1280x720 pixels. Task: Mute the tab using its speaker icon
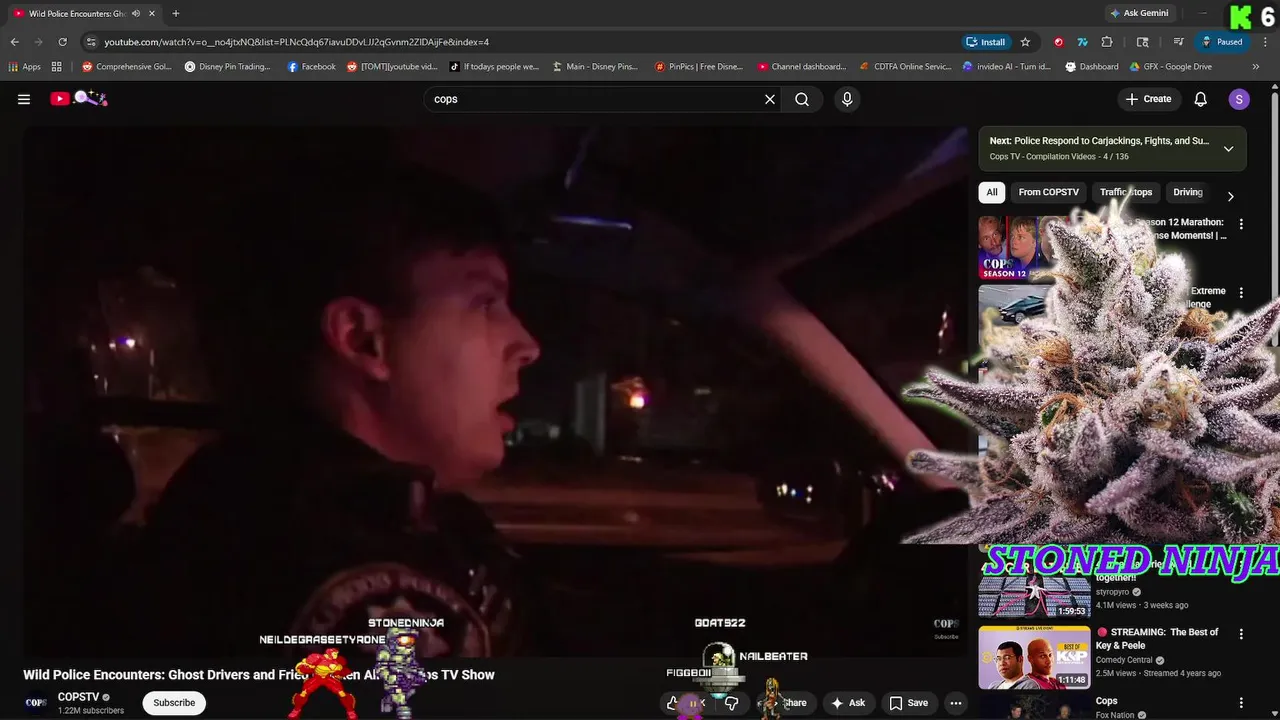click(136, 13)
